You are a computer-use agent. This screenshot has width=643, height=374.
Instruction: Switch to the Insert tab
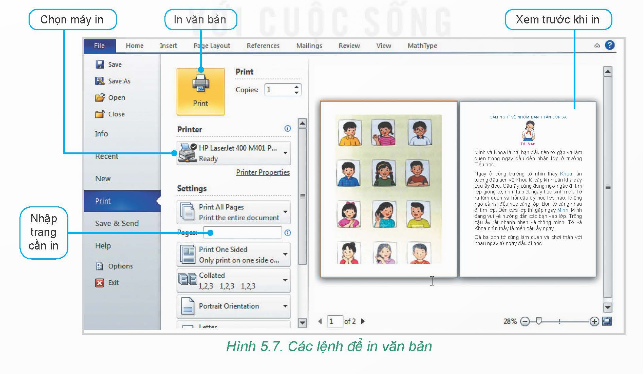169,46
